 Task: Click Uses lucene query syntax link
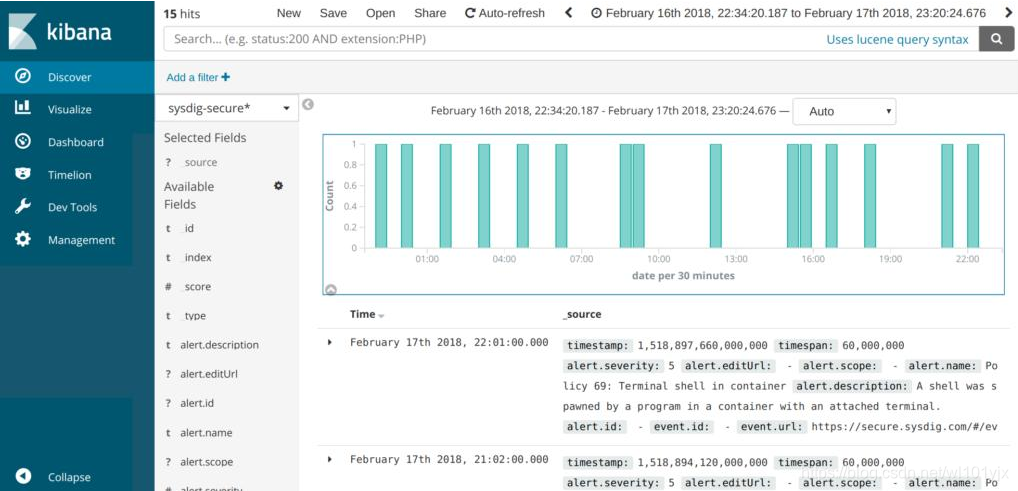tap(897, 40)
